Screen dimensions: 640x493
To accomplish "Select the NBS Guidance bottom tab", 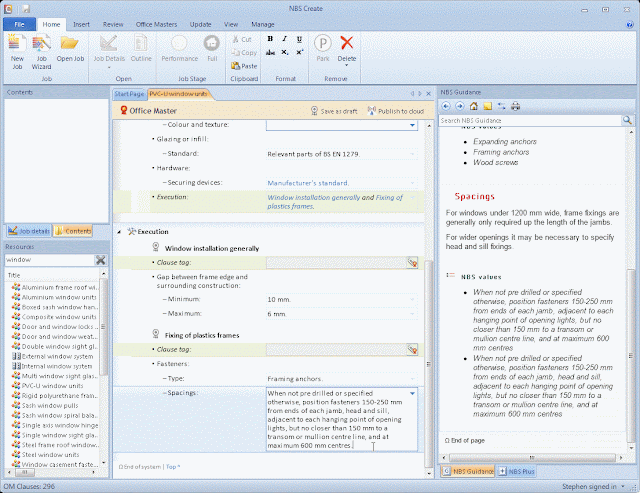I will point(468,471).
